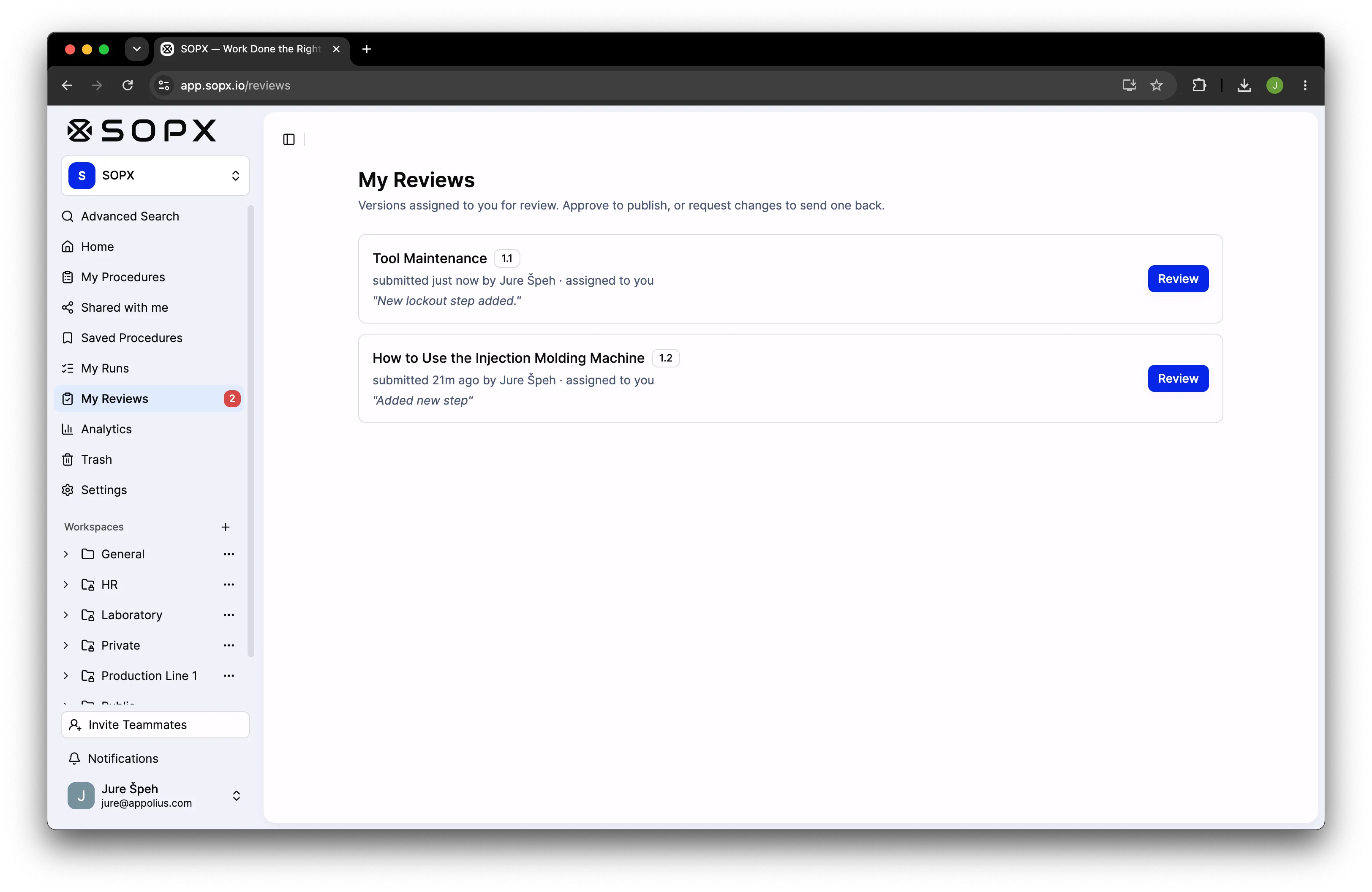Screen dimensions: 1372x892
Task: Click the Workspaces section header
Action: (x=94, y=527)
